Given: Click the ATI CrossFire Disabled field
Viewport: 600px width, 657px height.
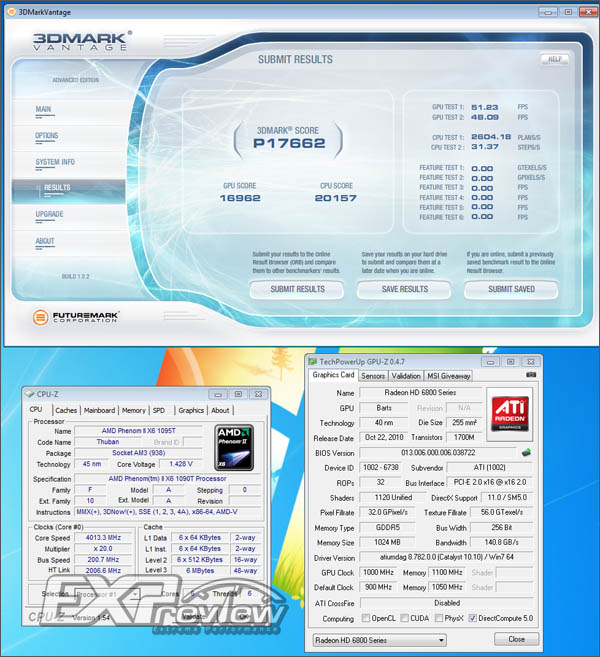Looking at the screenshot, I should [447, 603].
